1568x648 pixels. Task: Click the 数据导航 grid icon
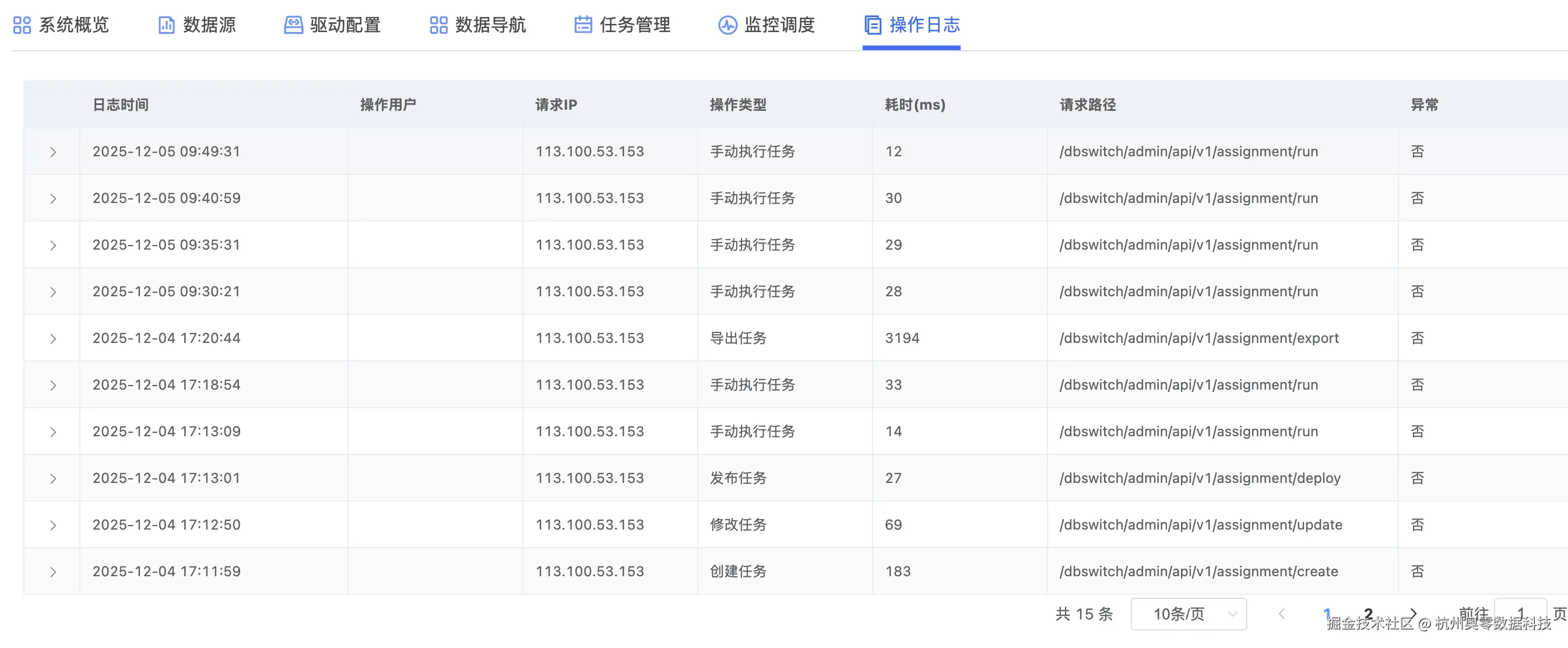tap(438, 26)
